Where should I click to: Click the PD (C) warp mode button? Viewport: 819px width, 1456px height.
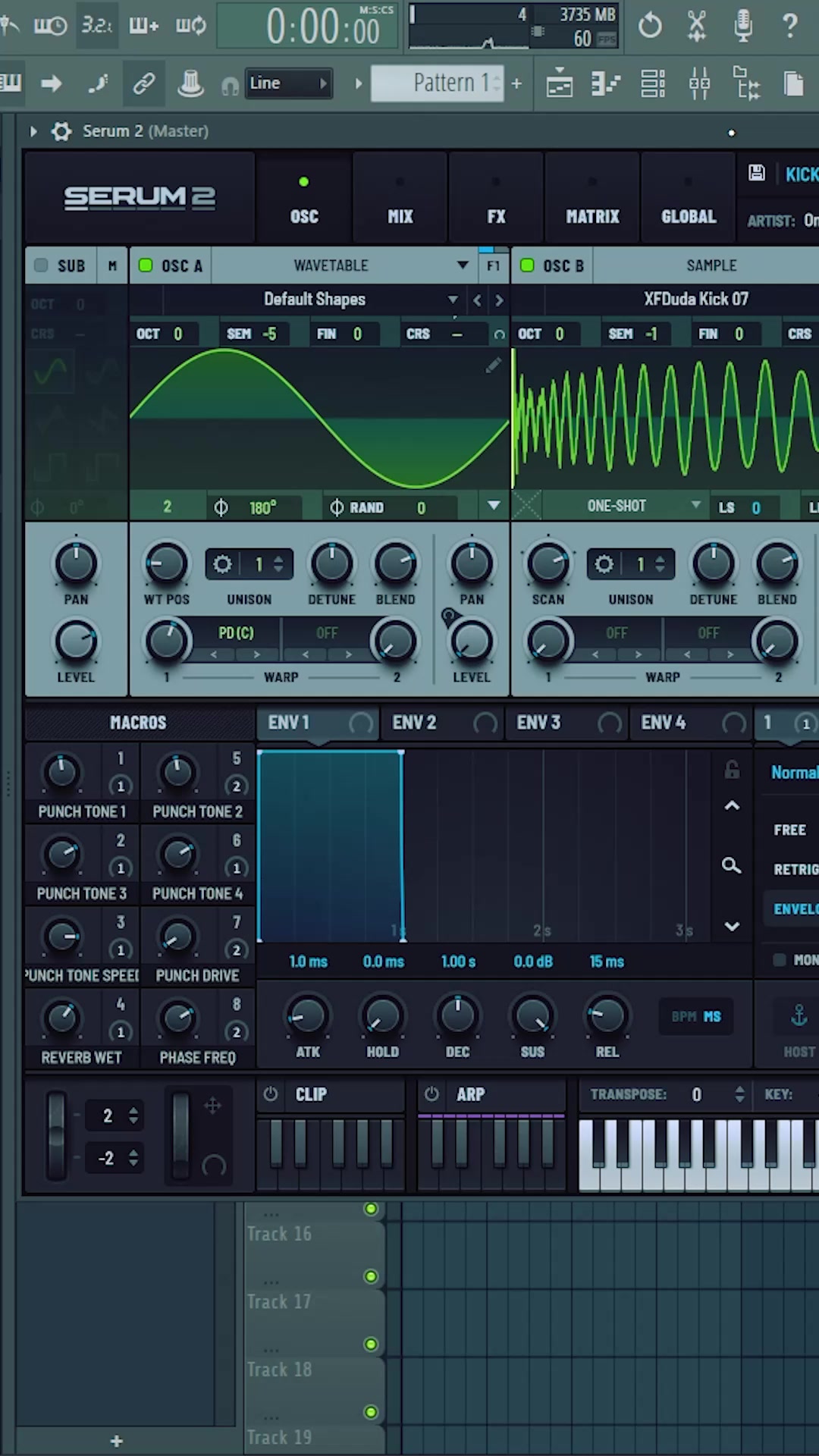click(x=236, y=632)
